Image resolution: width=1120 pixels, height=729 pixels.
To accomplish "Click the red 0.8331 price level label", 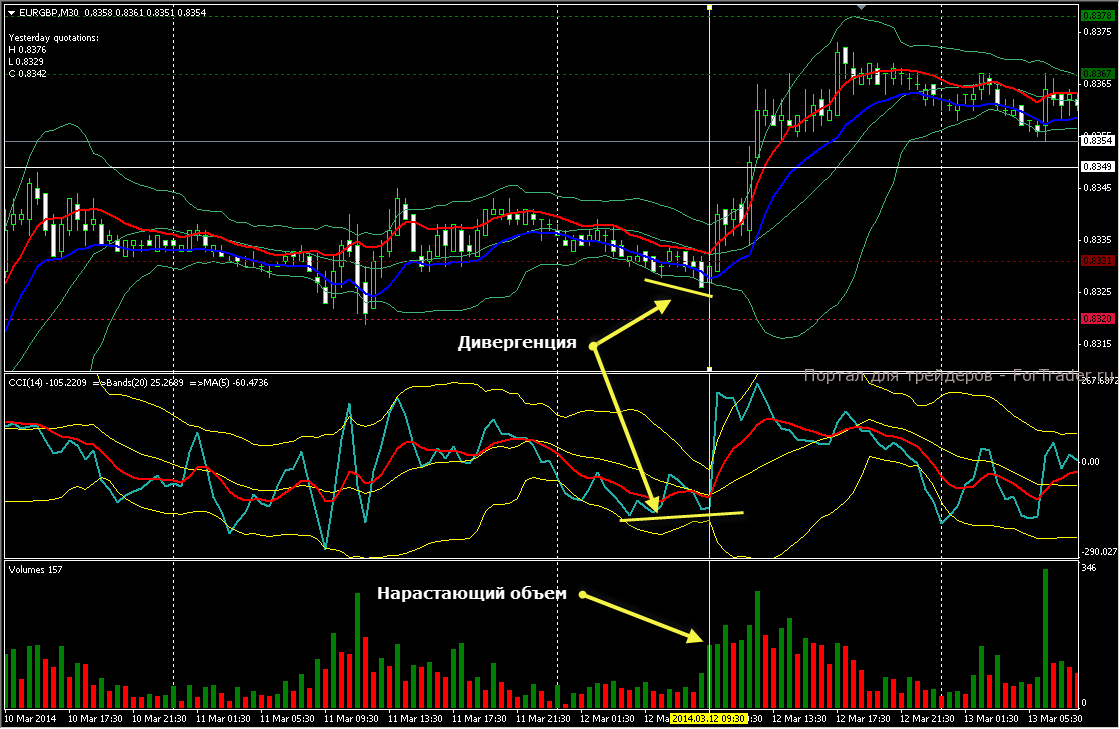I will (1096, 261).
